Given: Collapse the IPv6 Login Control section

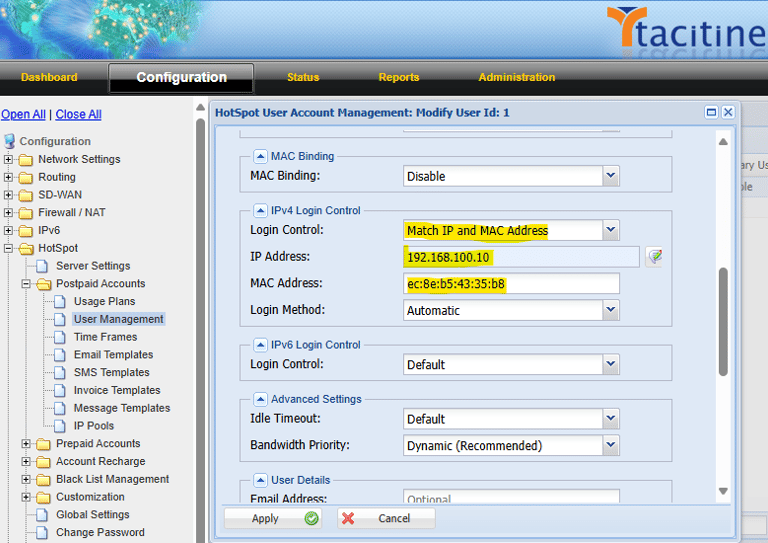Looking at the screenshot, I should click(x=261, y=345).
